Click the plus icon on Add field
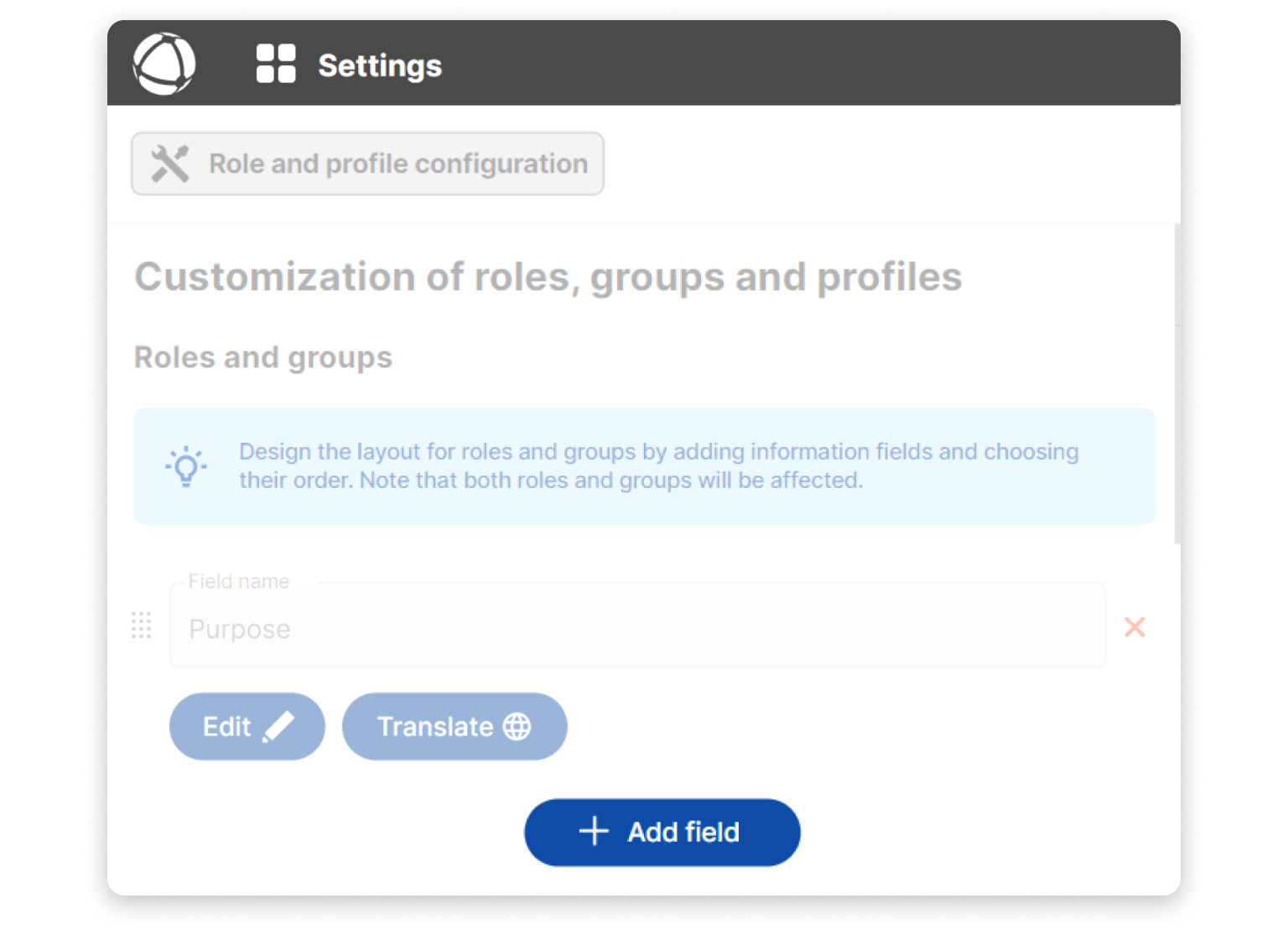 (x=594, y=832)
